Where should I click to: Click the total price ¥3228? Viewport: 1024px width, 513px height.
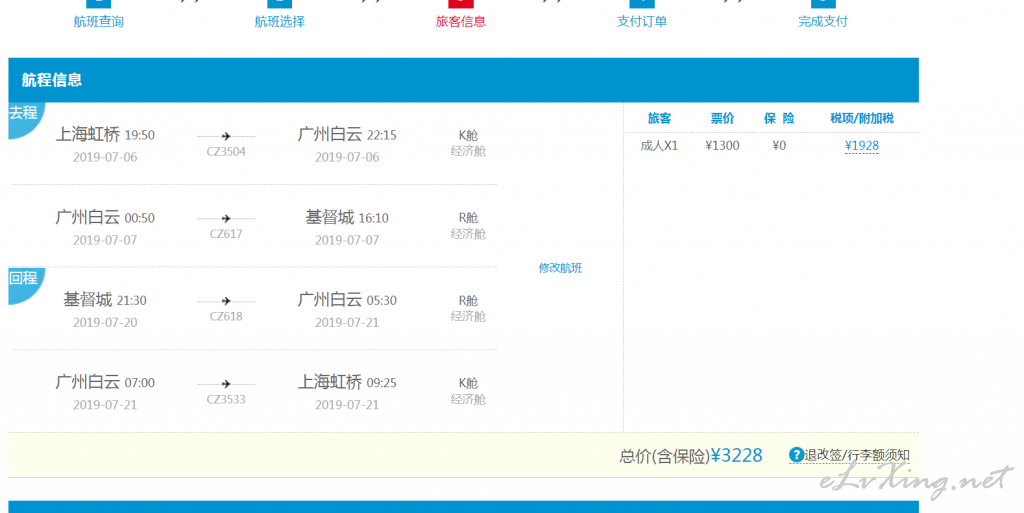(736, 456)
